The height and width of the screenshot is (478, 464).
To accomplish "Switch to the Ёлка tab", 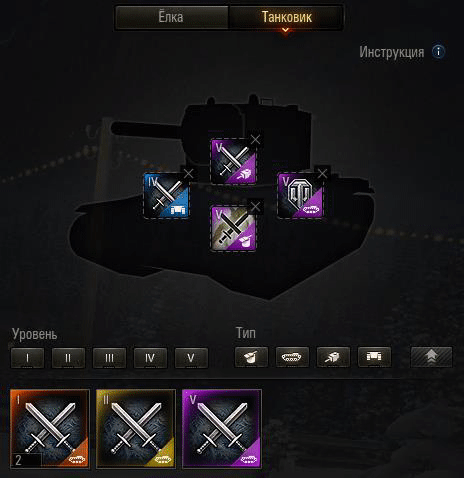I will [x=171, y=17].
